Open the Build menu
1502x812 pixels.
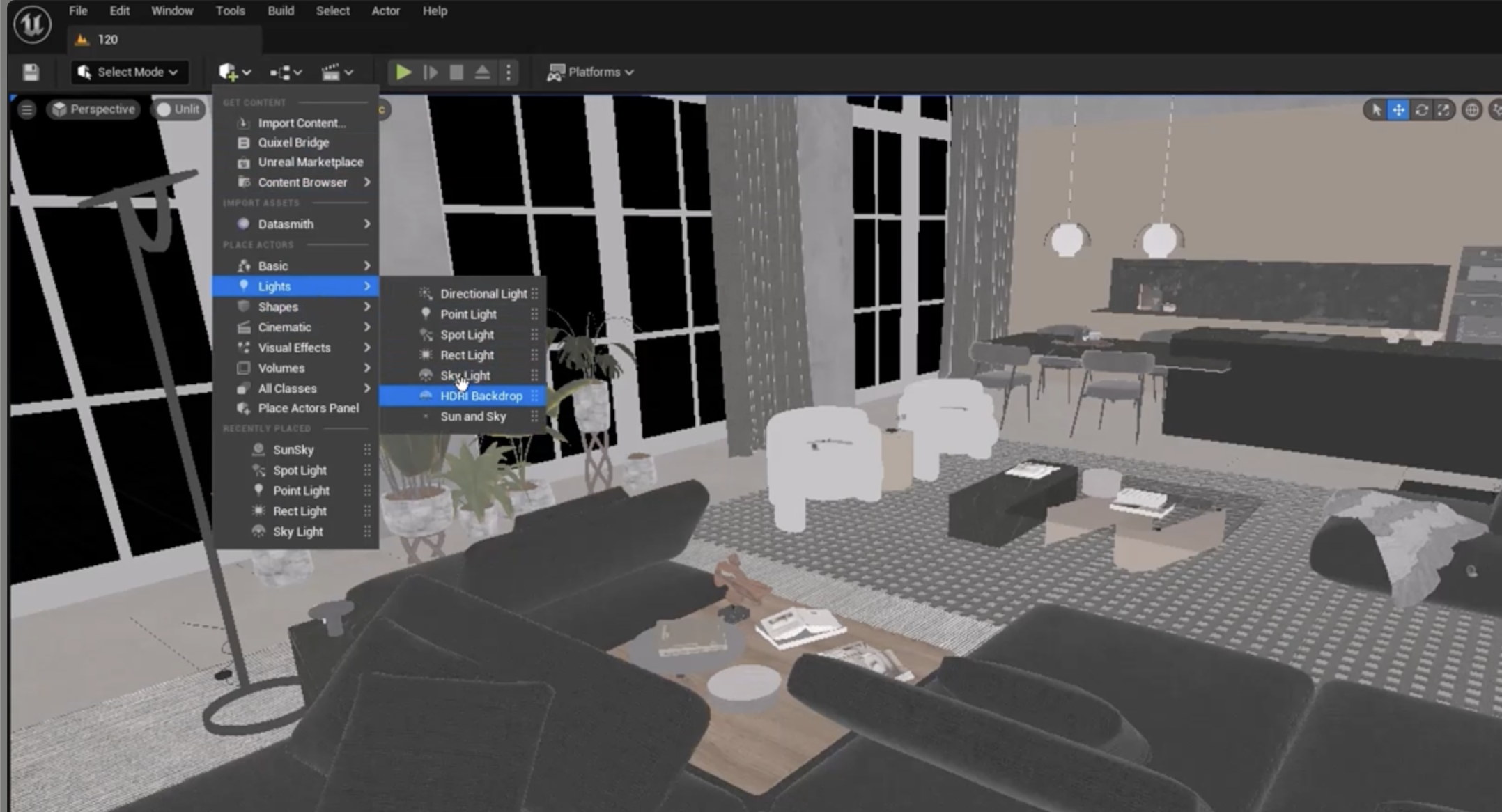[x=280, y=11]
